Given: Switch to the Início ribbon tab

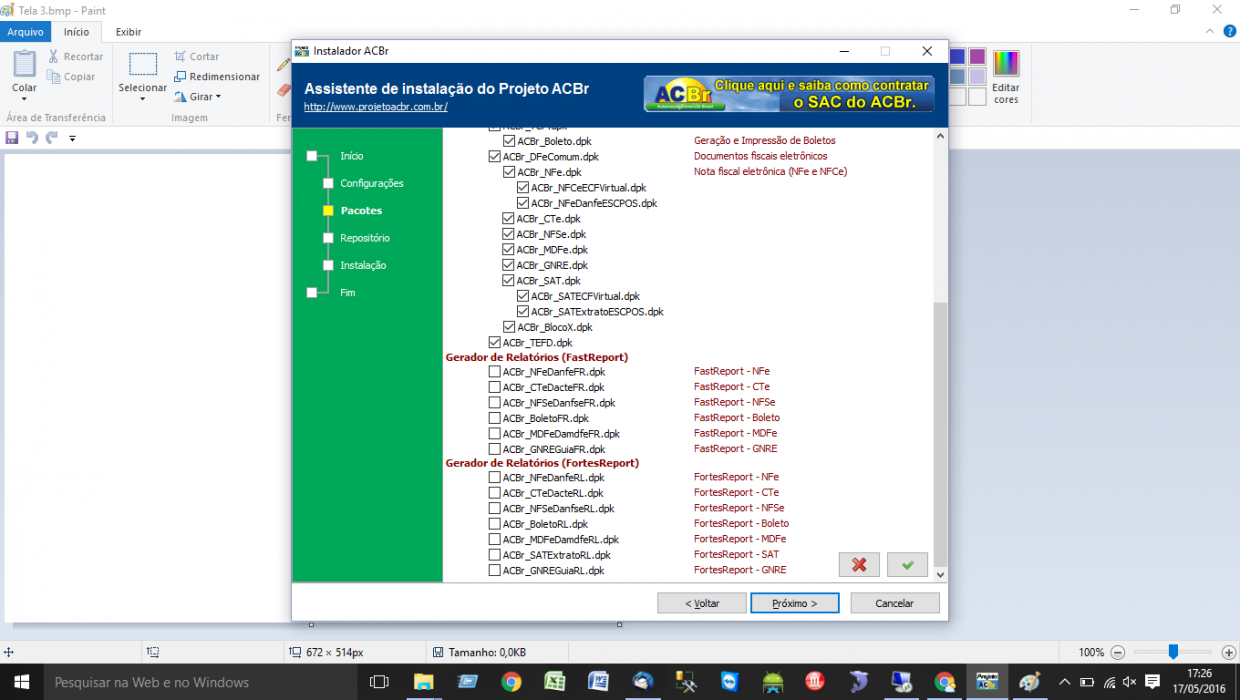Looking at the screenshot, I should click(76, 32).
